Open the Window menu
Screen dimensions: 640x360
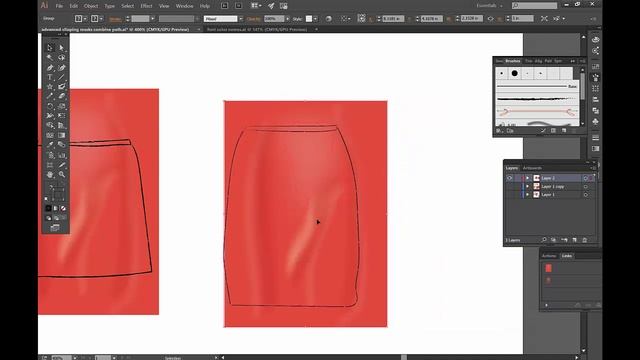(x=184, y=6)
